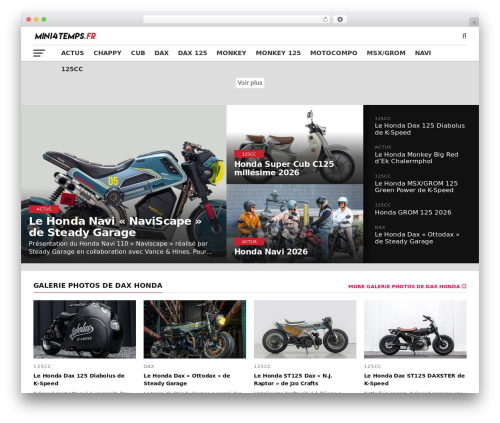
Task: Go to MONKEY category
Action: pos(231,53)
